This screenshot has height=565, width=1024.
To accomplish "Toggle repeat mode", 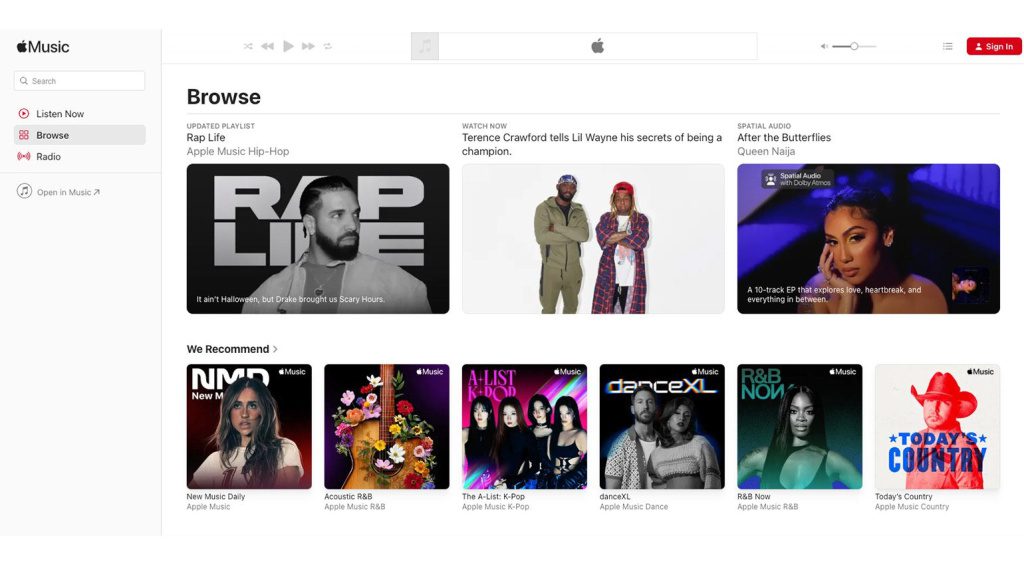I will coord(328,46).
